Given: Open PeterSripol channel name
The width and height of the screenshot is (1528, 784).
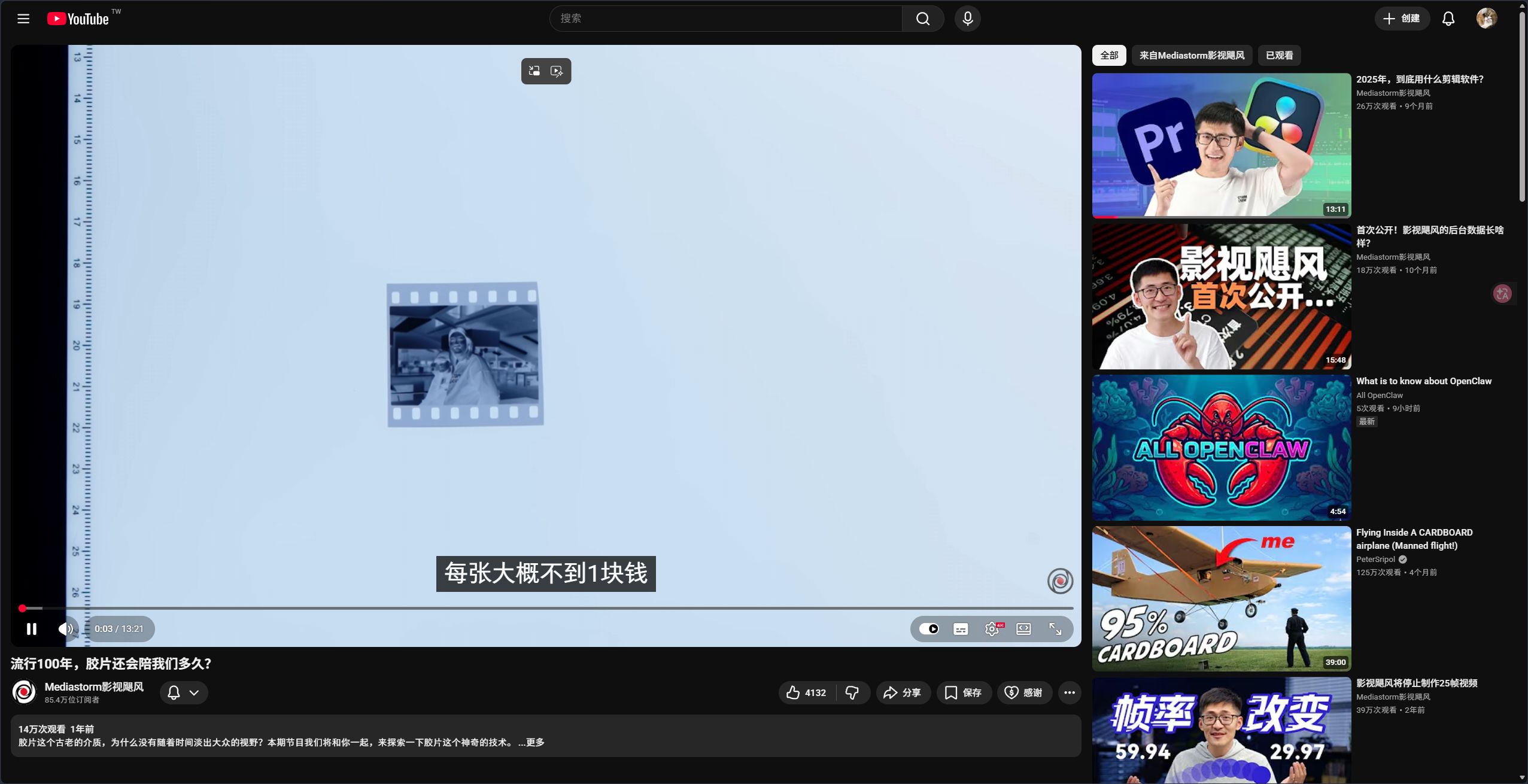Looking at the screenshot, I should pyautogui.click(x=1375, y=560).
